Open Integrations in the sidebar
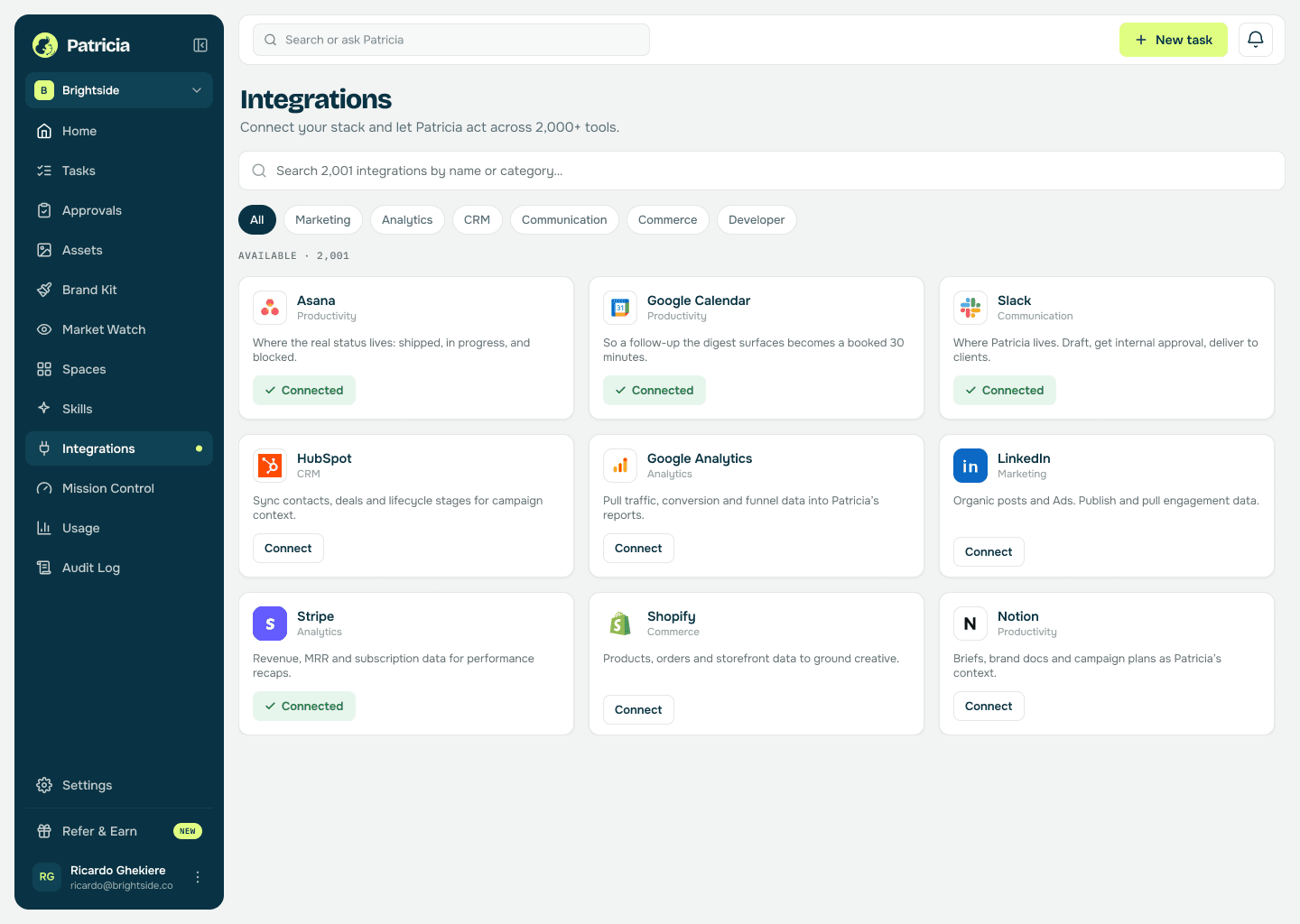This screenshot has width=1300, height=924. tap(119, 448)
